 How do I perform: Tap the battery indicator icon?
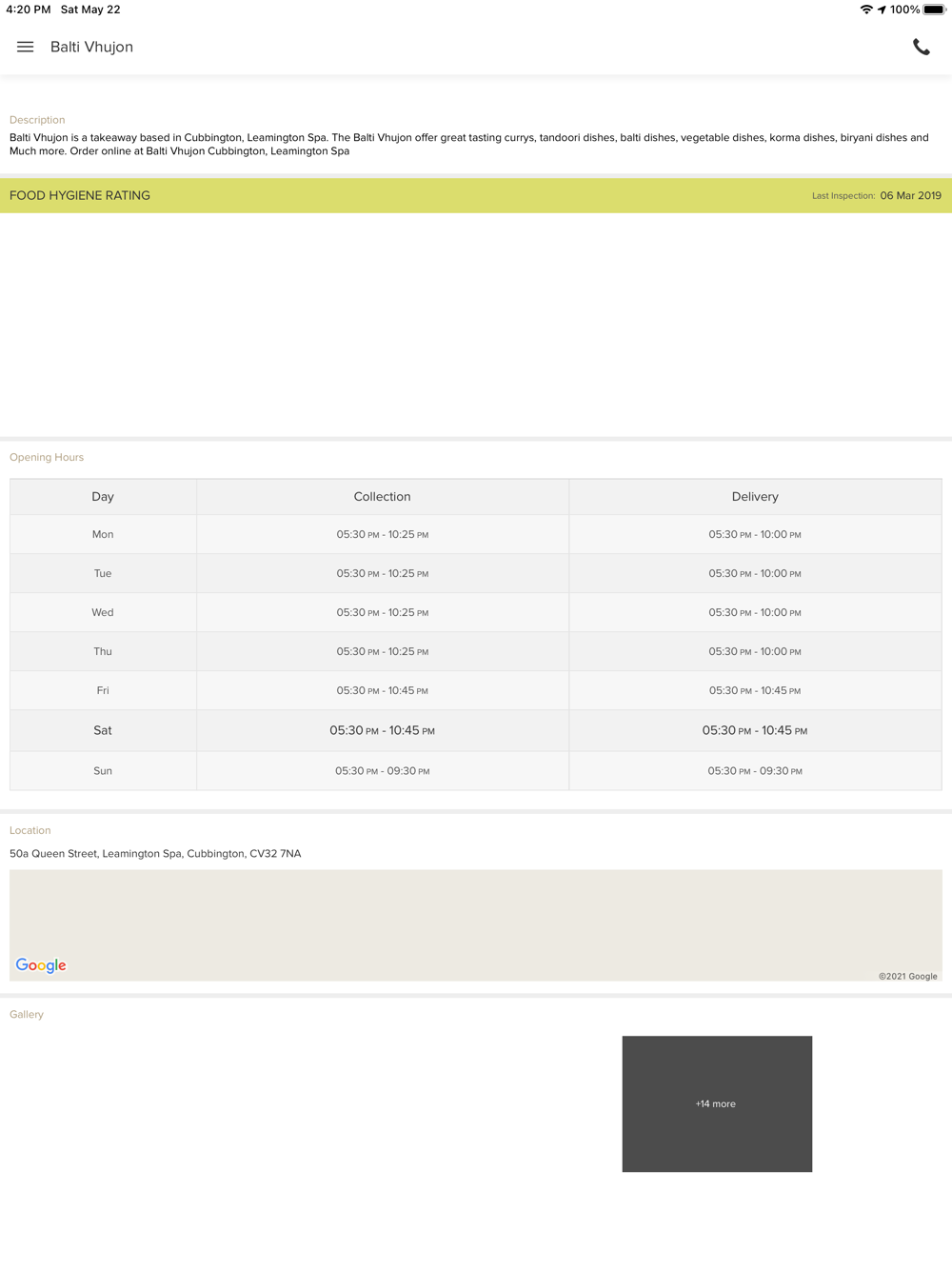935,10
